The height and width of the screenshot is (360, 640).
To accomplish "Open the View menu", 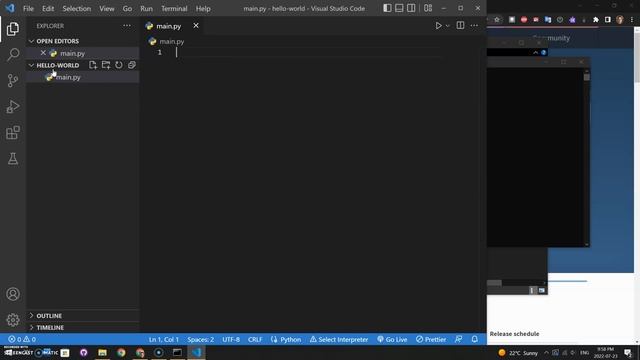I will 107,8.
